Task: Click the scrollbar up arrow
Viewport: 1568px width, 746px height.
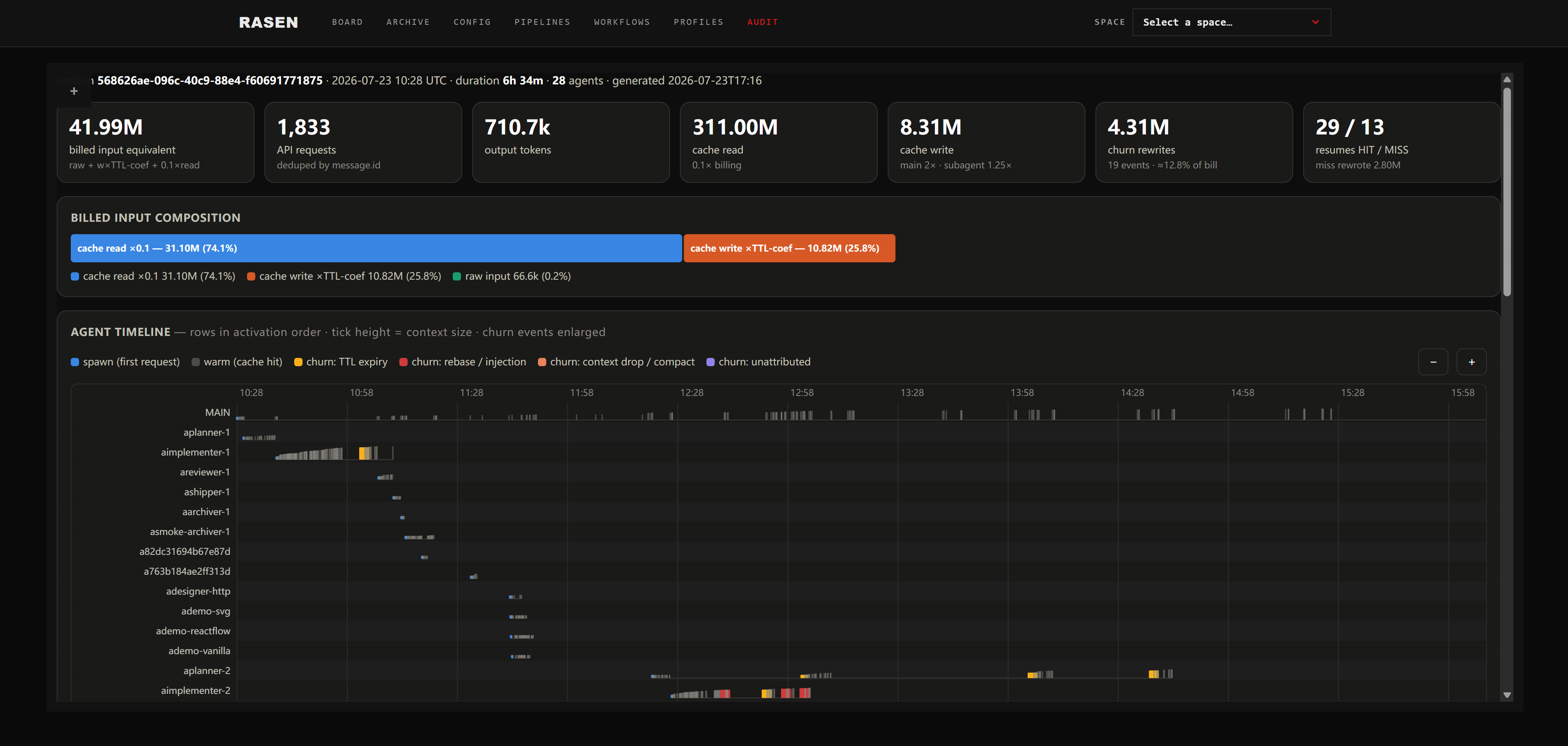Action: (1506, 80)
